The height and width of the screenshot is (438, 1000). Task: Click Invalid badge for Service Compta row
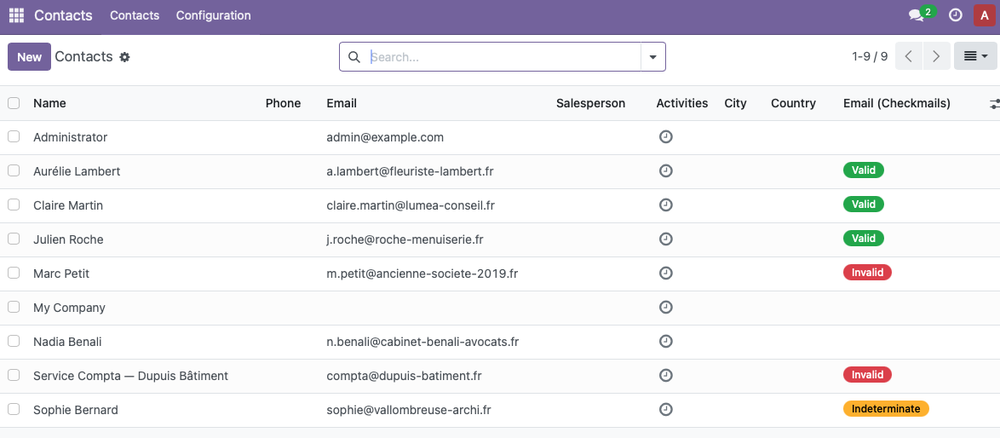click(867, 374)
